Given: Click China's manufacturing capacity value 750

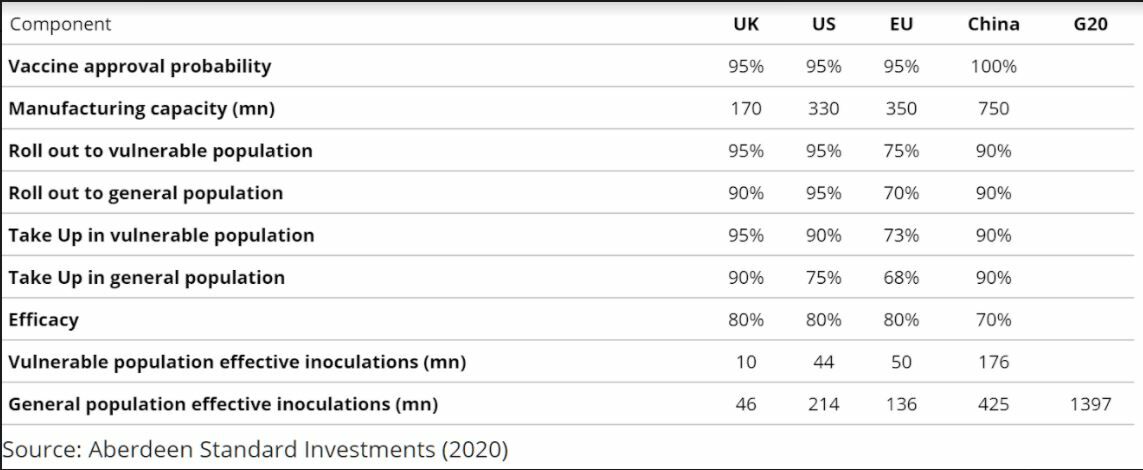Looking at the screenshot, I should pyautogui.click(x=993, y=108).
